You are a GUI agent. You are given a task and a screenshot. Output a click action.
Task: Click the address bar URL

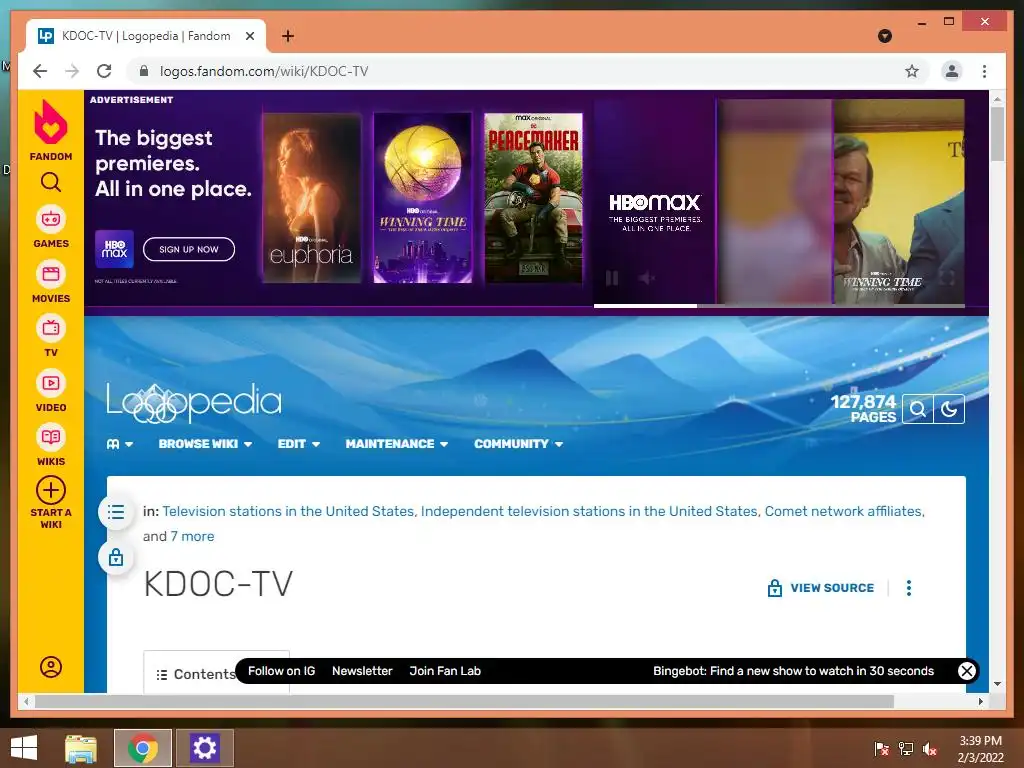(x=264, y=71)
